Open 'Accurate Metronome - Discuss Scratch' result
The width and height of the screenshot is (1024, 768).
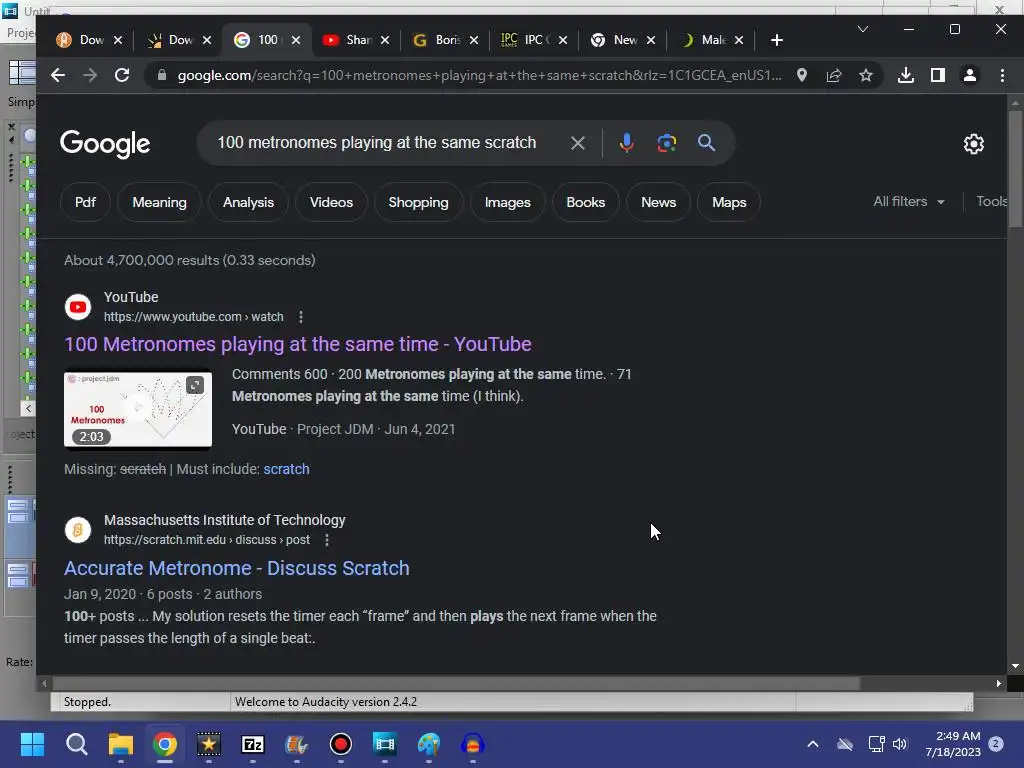(236, 568)
